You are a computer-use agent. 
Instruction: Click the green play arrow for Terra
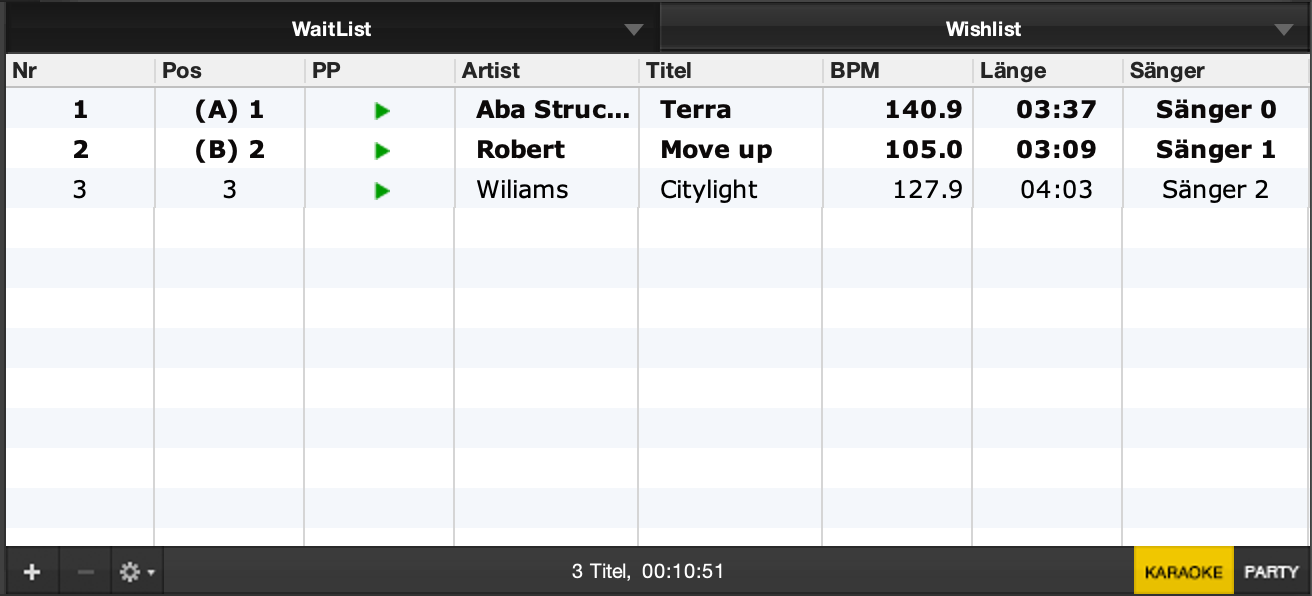(381, 111)
